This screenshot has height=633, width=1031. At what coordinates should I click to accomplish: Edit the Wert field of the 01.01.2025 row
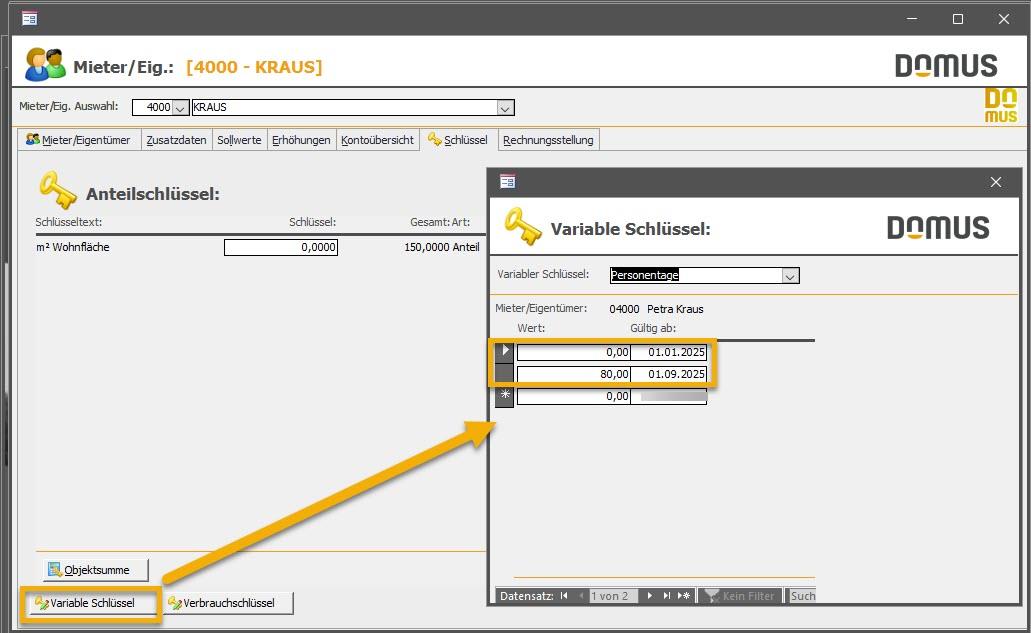pyautogui.click(x=573, y=352)
